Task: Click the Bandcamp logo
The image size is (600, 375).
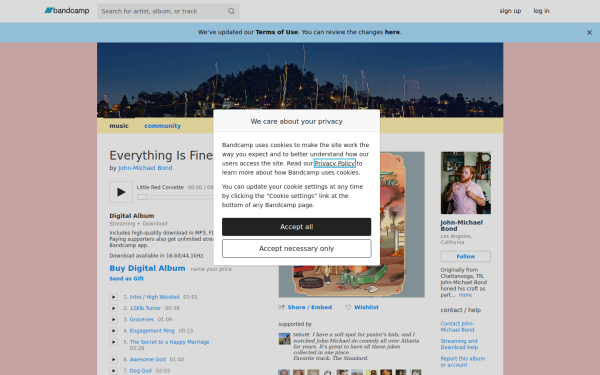Action: tap(67, 11)
